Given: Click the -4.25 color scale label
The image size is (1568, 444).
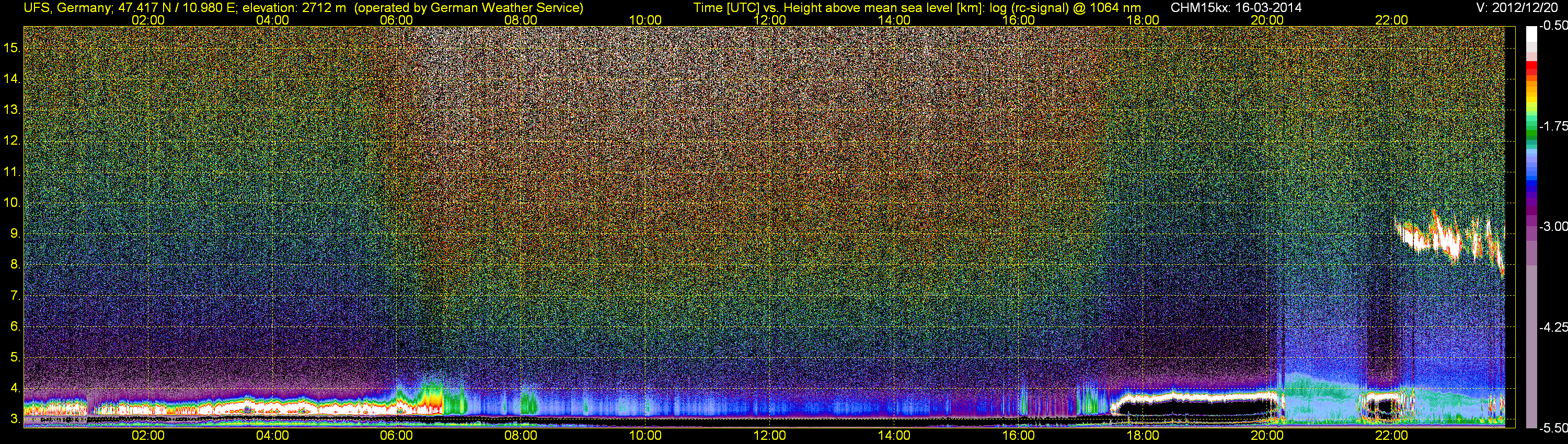Looking at the screenshot, I should pos(1553,327).
